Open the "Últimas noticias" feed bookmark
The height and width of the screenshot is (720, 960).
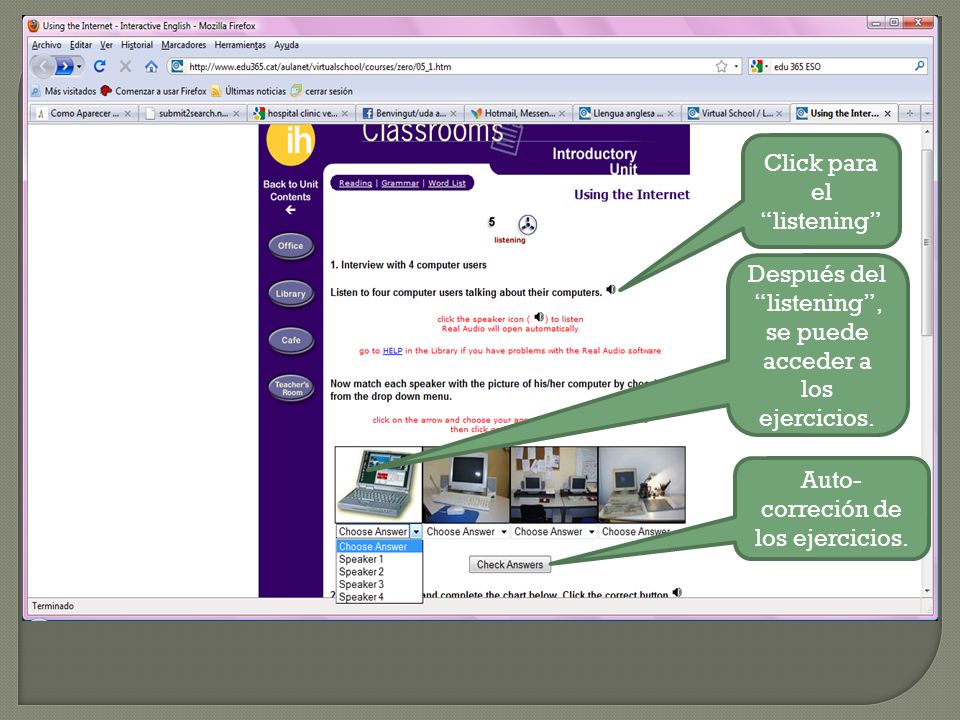click(249, 91)
